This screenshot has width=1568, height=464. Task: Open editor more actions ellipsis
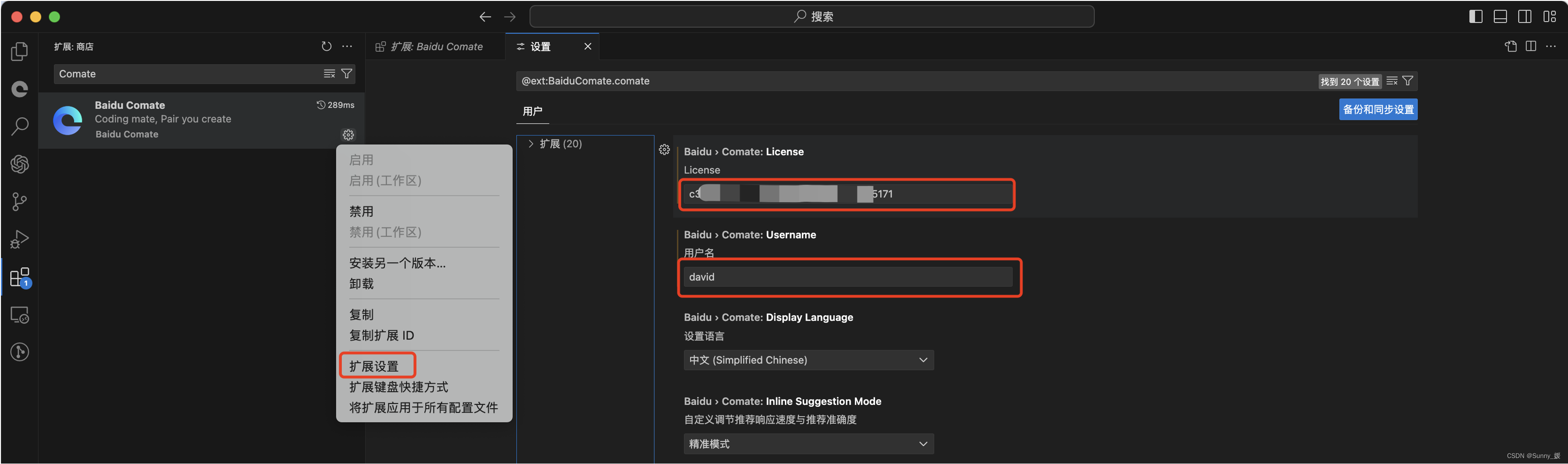click(x=1551, y=46)
